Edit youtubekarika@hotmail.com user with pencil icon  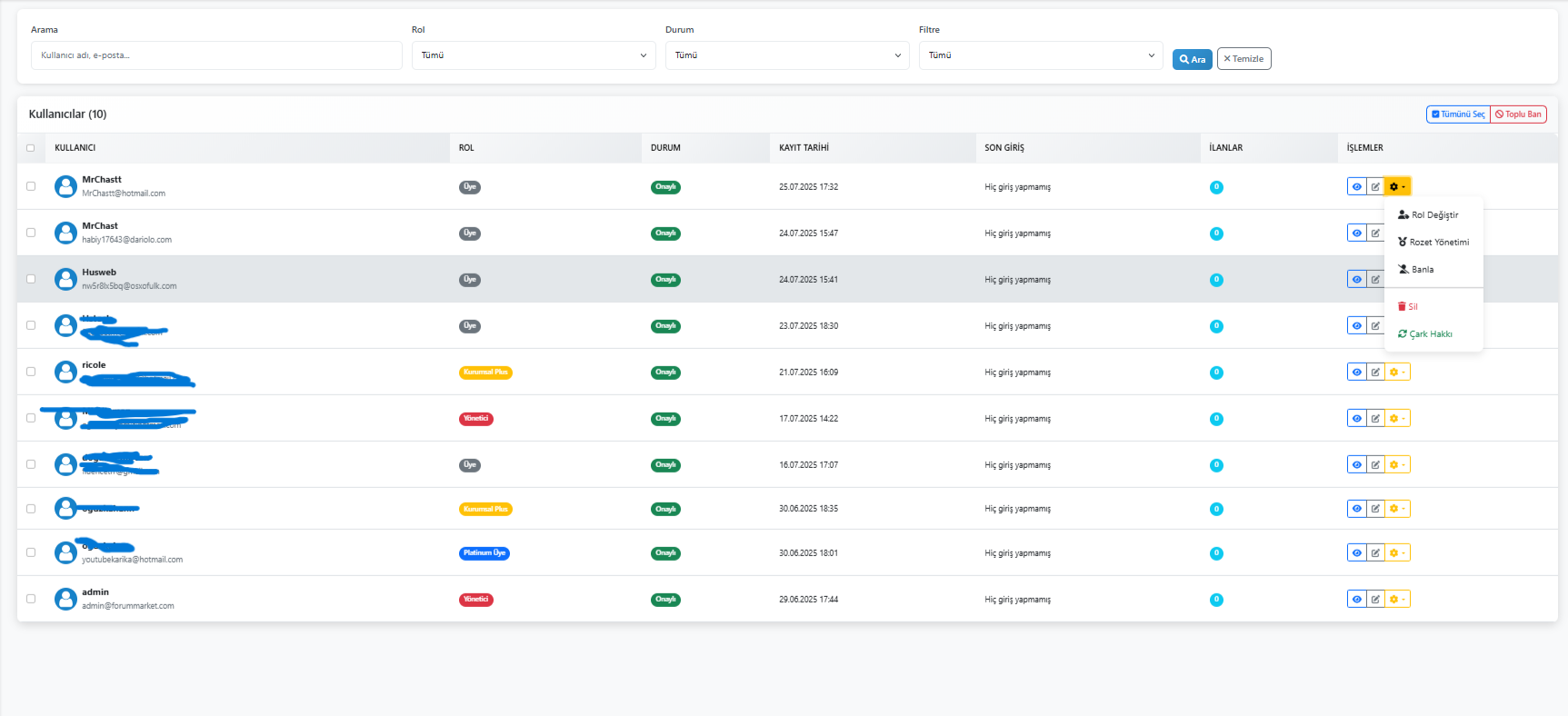pyautogui.click(x=1375, y=553)
